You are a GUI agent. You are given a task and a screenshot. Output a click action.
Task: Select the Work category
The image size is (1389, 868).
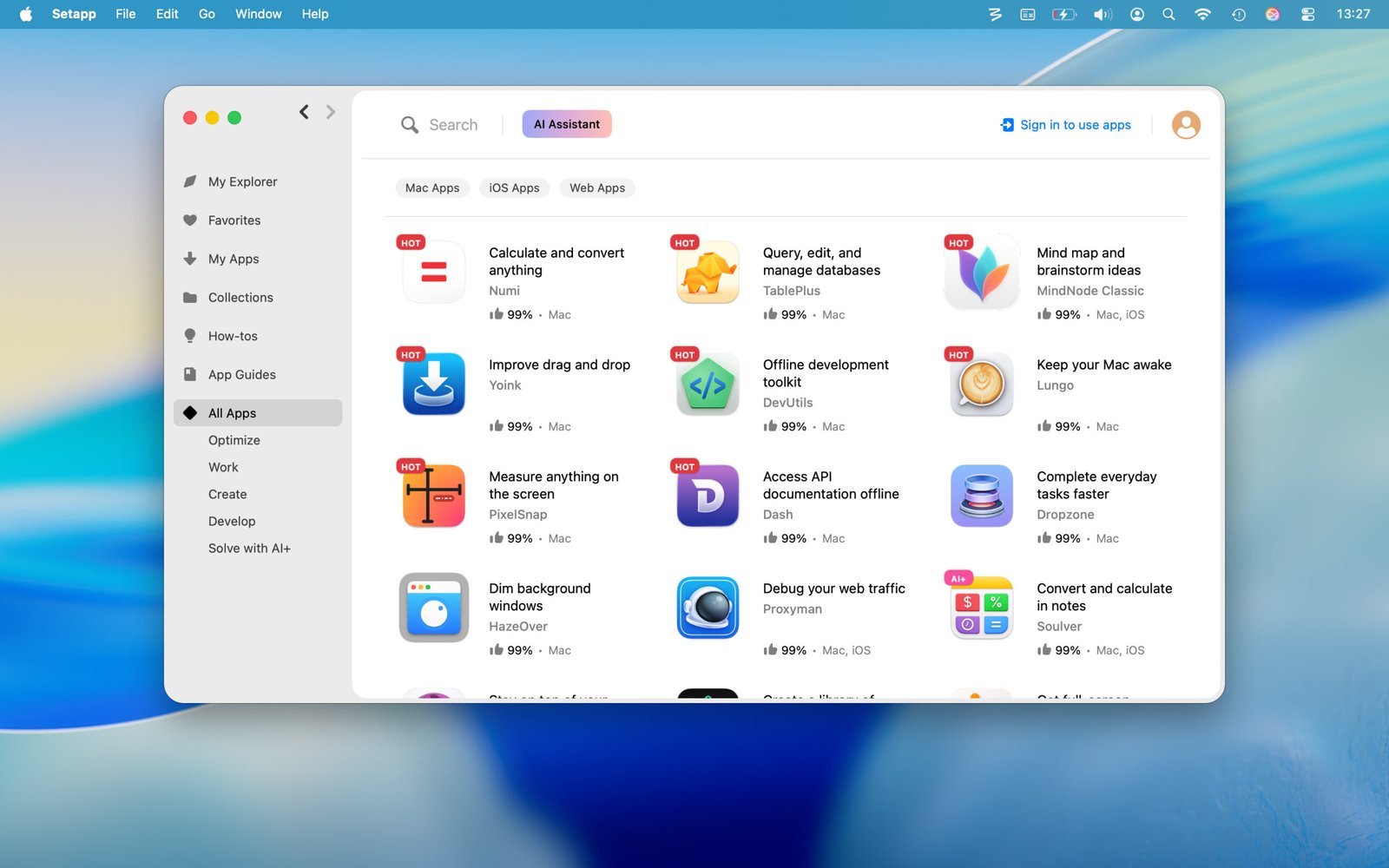tap(223, 467)
